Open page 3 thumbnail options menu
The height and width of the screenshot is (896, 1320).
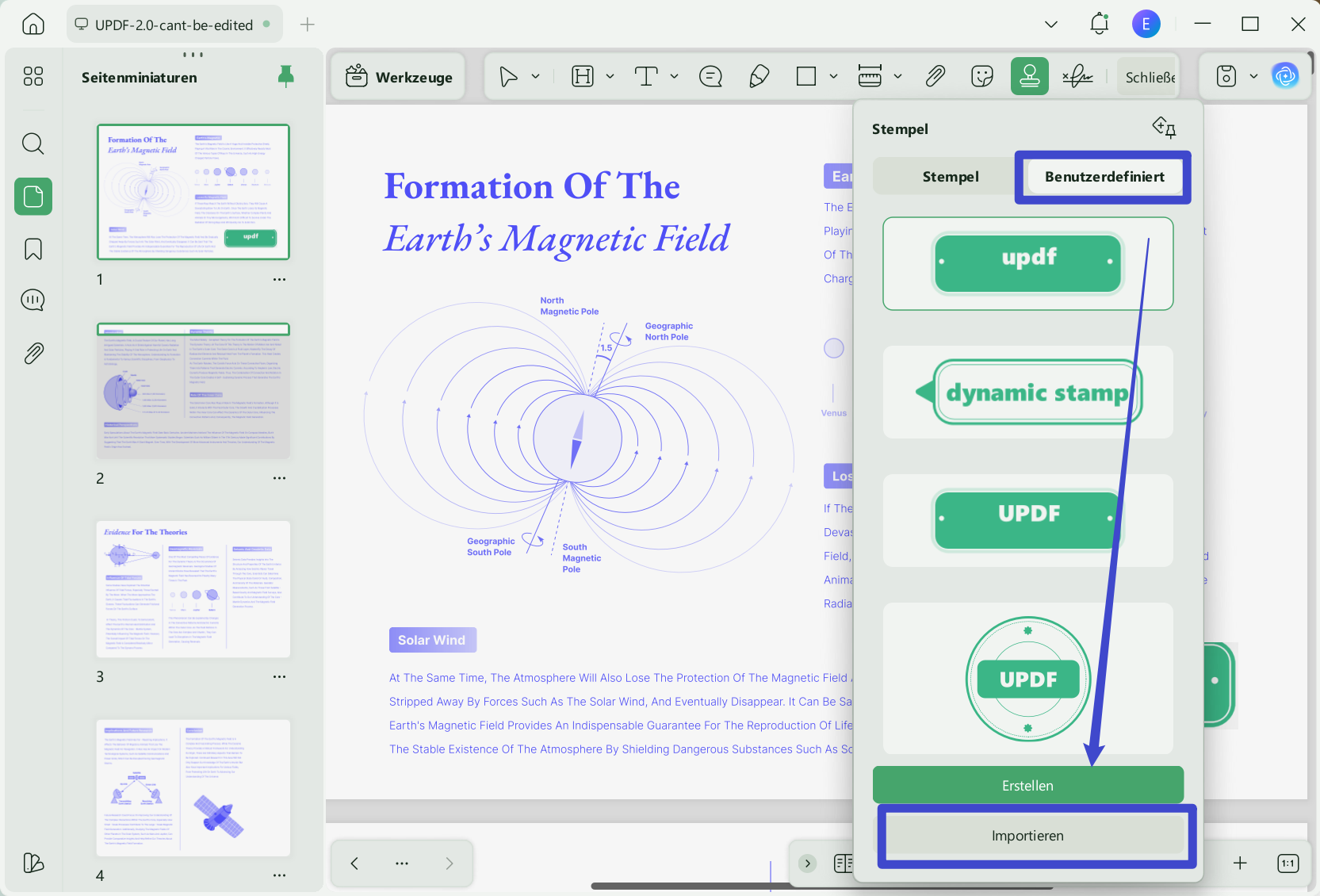(279, 676)
